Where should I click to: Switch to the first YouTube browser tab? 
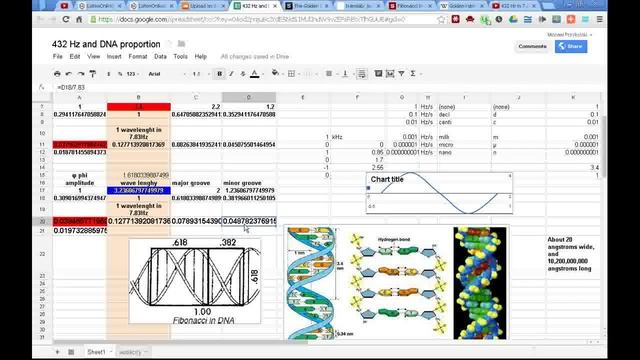click(x=64, y=6)
